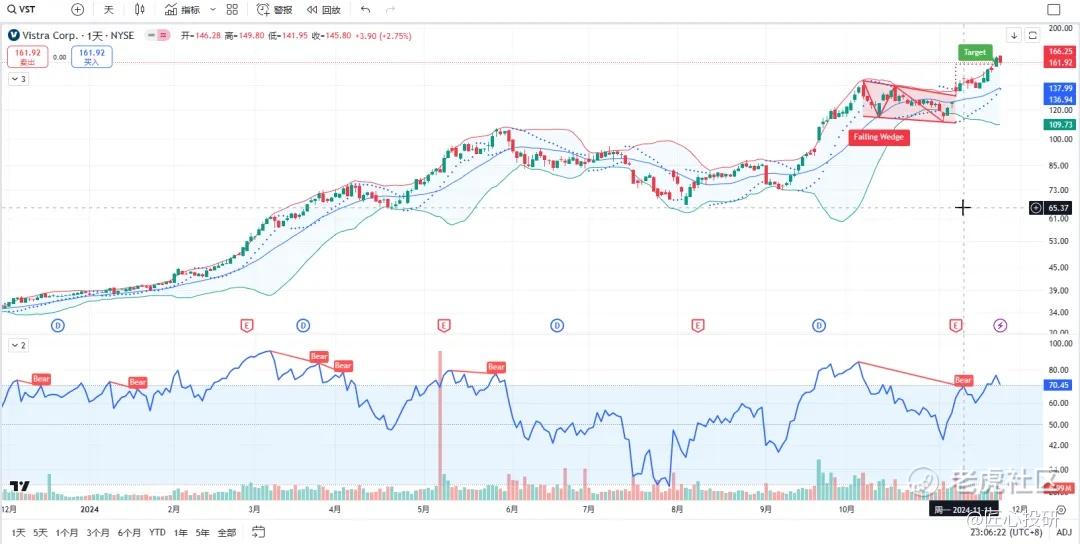This screenshot has height=544, width=1080.
Task: Select the 1天 time range
Action: click(x=18, y=532)
